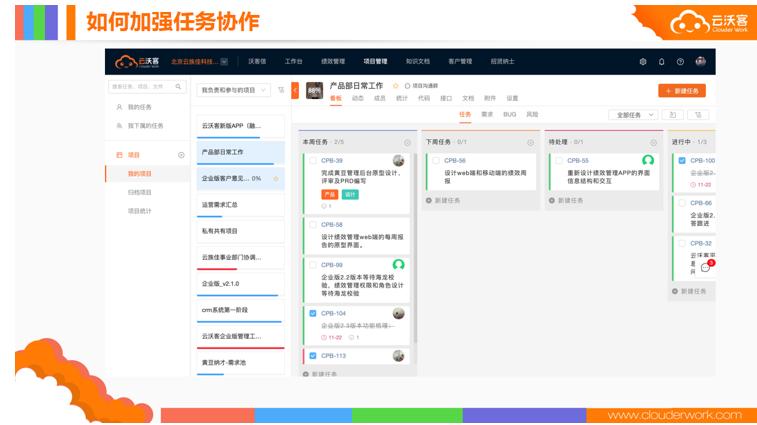This screenshot has height=425, width=757.
Task: Open the settings gear in top bar
Action: [643, 62]
